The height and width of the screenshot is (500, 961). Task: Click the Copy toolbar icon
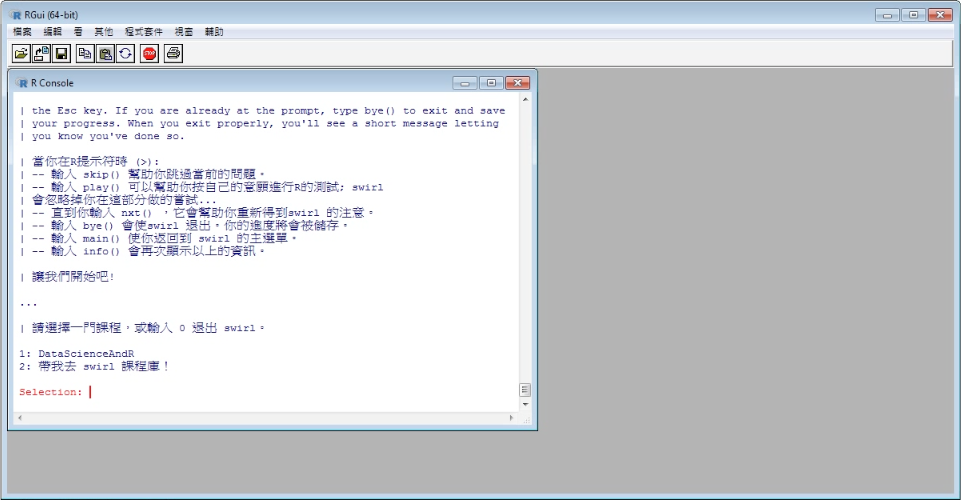point(85,54)
